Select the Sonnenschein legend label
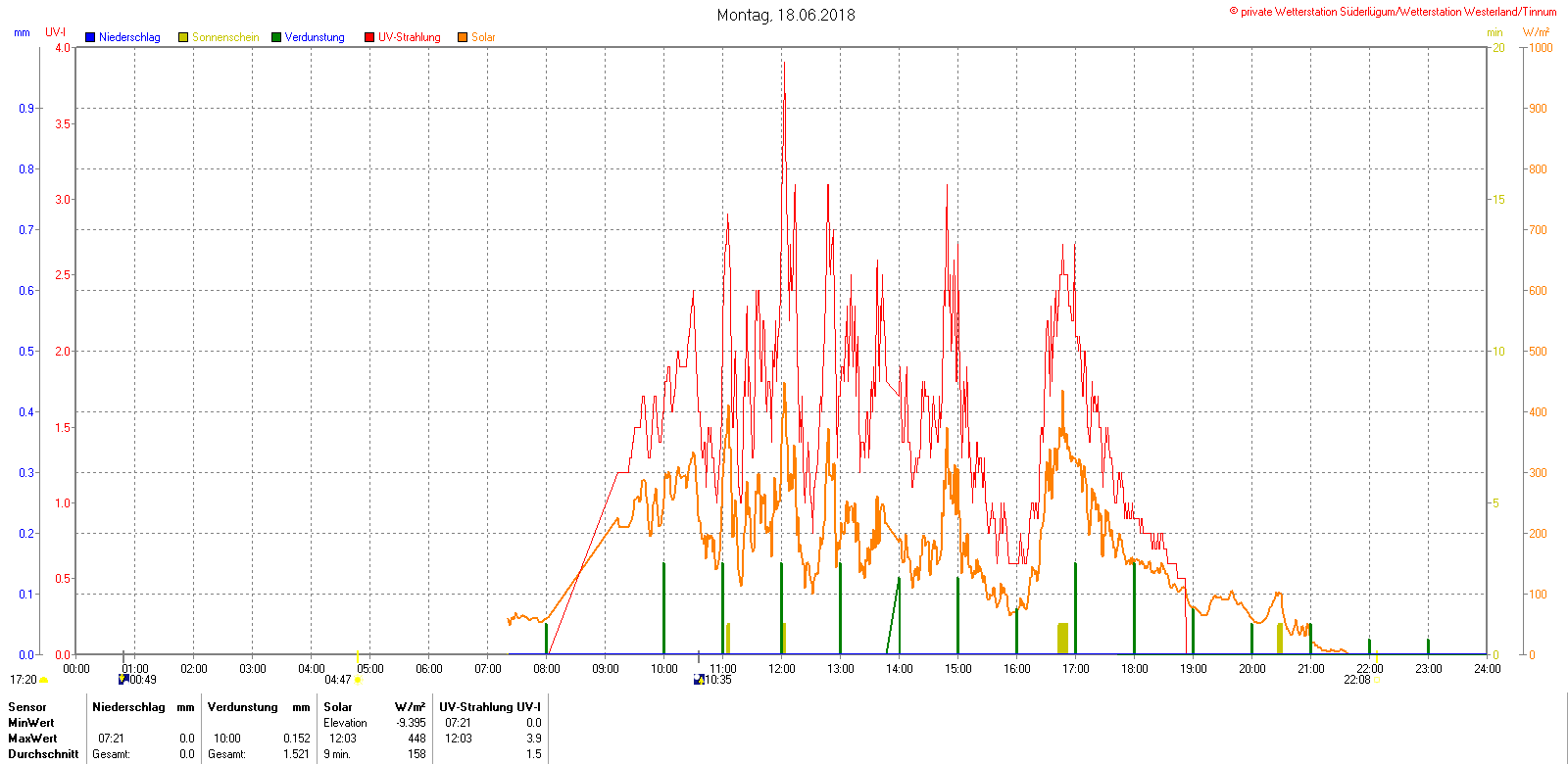Viewport: 1568px width, 764px height. point(225,37)
